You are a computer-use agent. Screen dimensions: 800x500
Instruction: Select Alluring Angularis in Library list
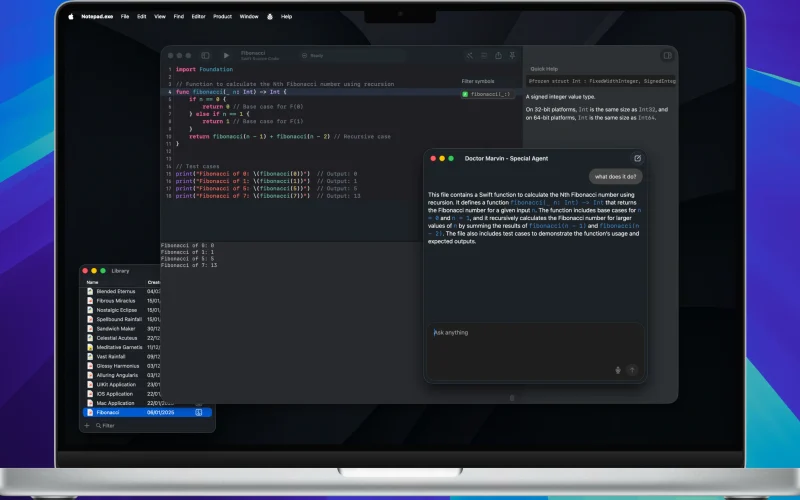point(117,375)
